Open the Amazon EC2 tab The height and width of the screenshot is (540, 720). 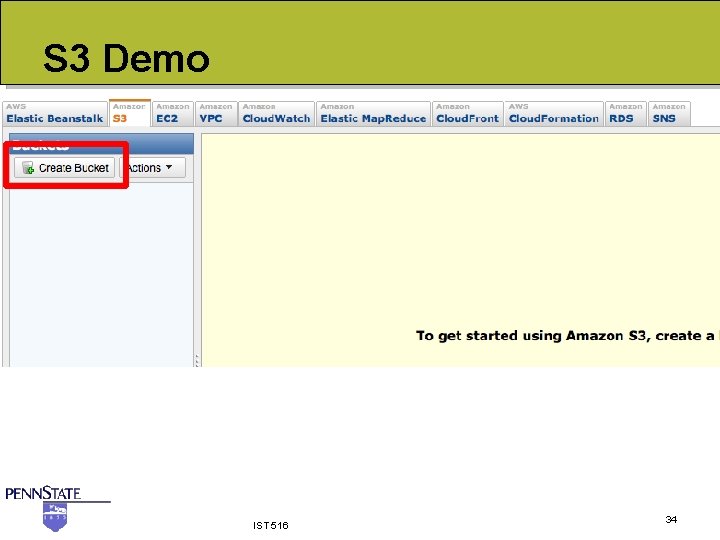(x=173, y=113)
